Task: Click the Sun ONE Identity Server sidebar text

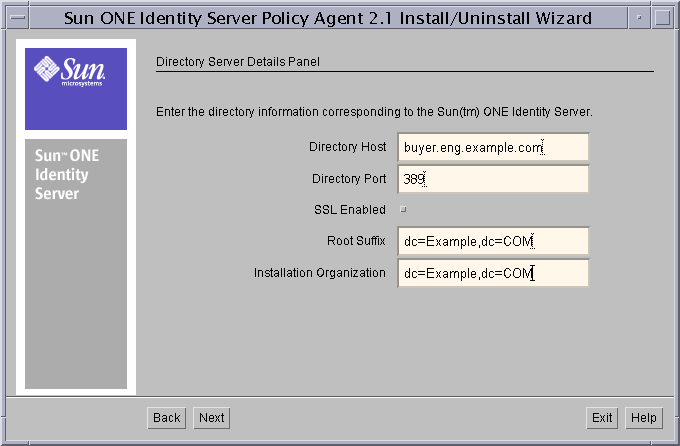Action: pyautogui.click(x=67, y=174)
